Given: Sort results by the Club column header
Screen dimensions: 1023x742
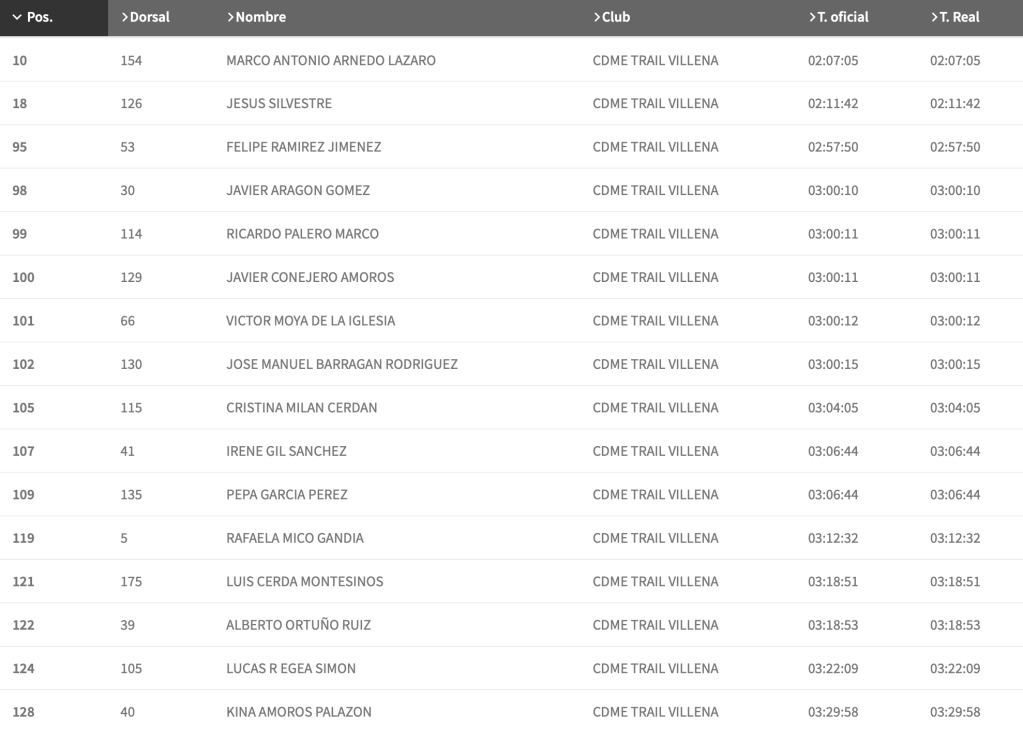Looking at the screenshot, I should click(612, 17).
